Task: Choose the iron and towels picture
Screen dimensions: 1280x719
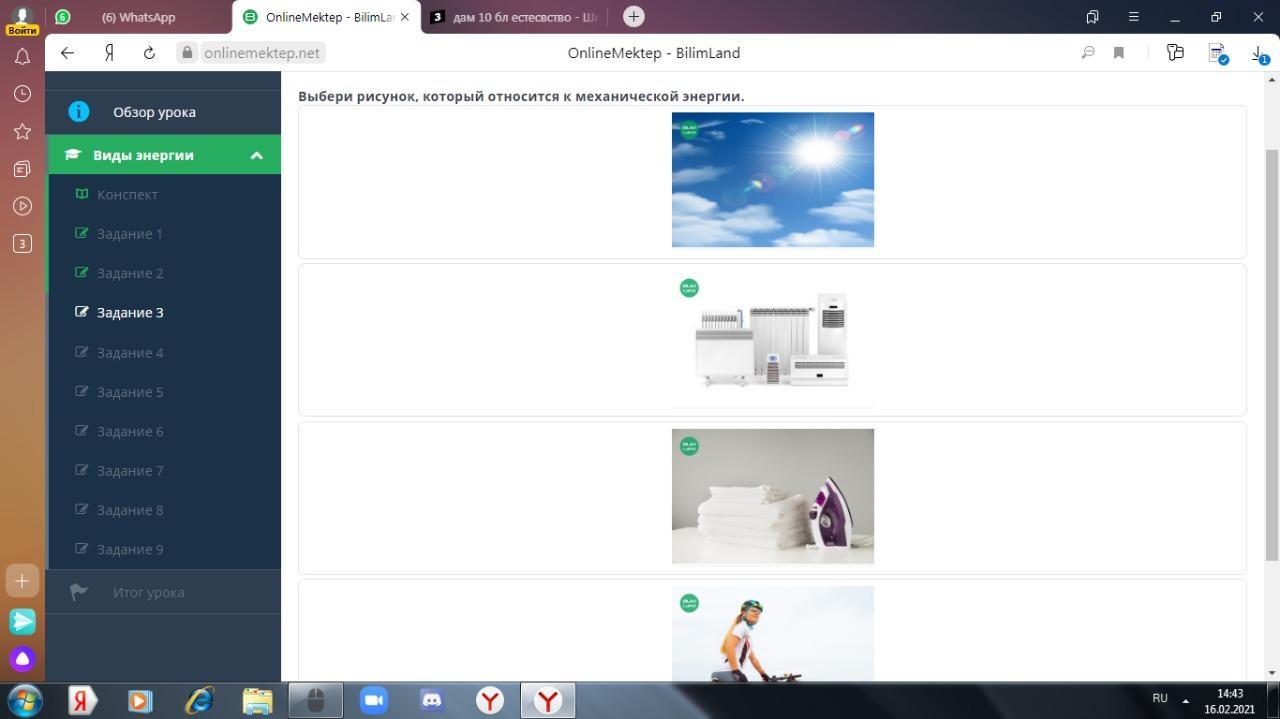Action: tap(773, 496)
